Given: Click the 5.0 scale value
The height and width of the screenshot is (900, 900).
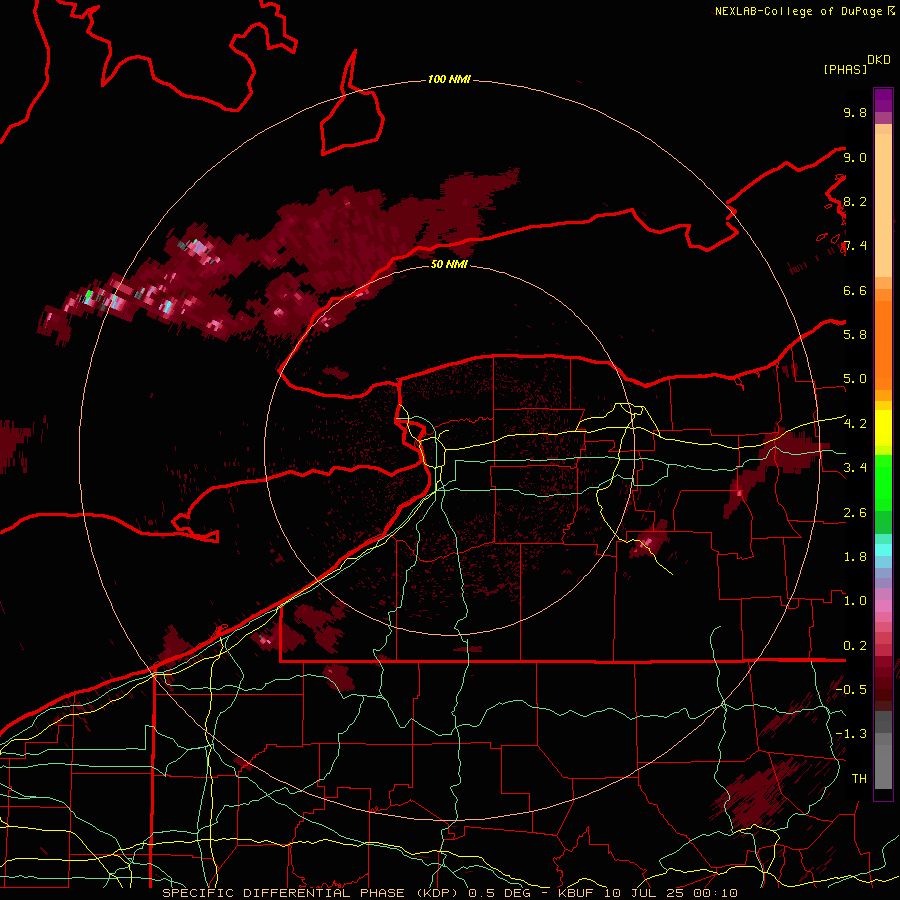Looking at the screenshot, I should (855, 379).
